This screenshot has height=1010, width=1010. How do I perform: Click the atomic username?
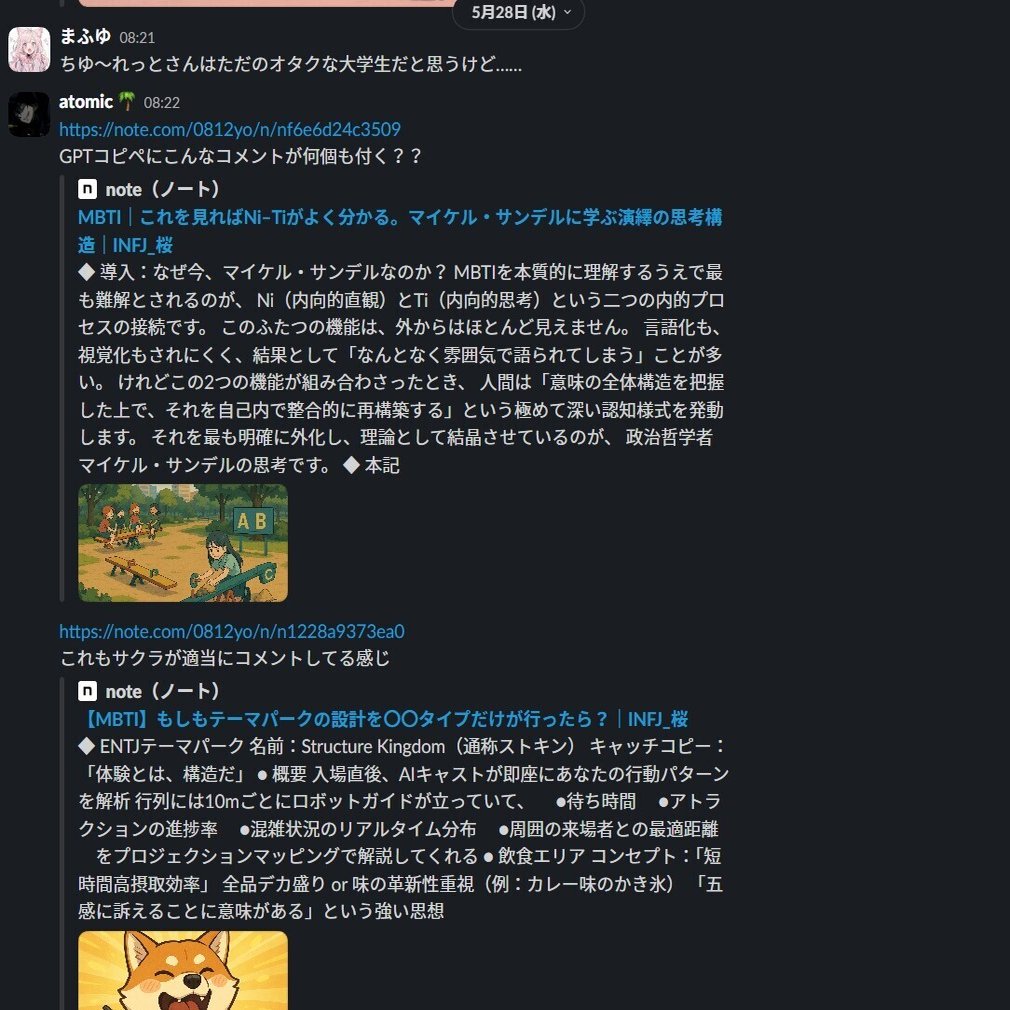[86, 102]
